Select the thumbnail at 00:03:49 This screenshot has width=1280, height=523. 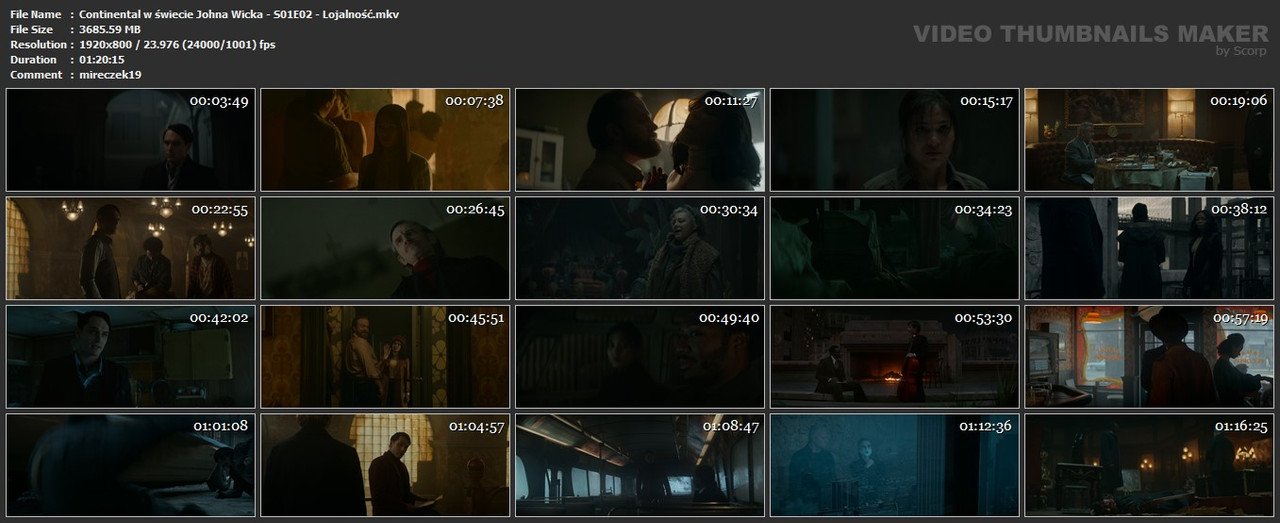click(130, 140)
